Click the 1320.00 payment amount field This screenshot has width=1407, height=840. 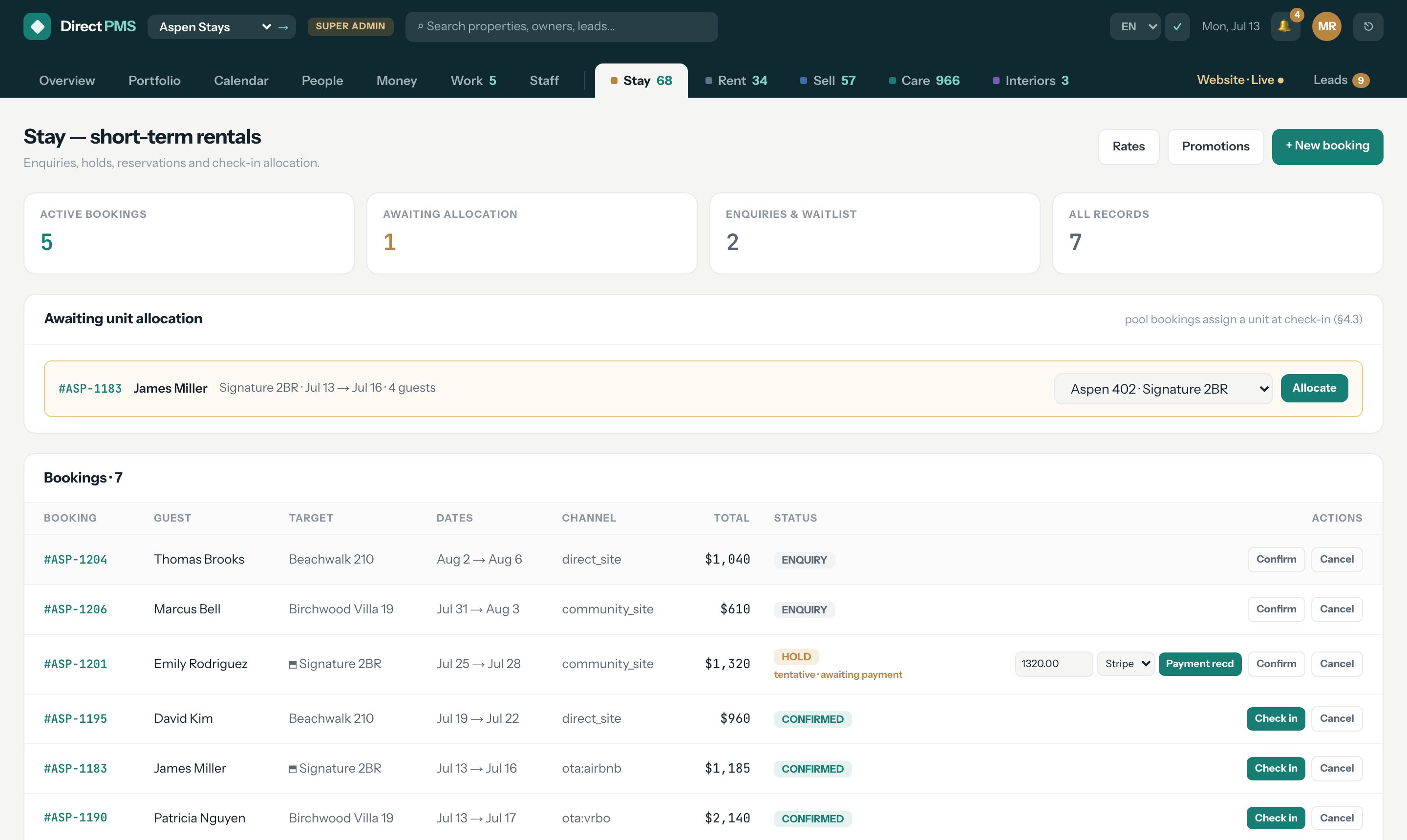(x=1053, y=663)
